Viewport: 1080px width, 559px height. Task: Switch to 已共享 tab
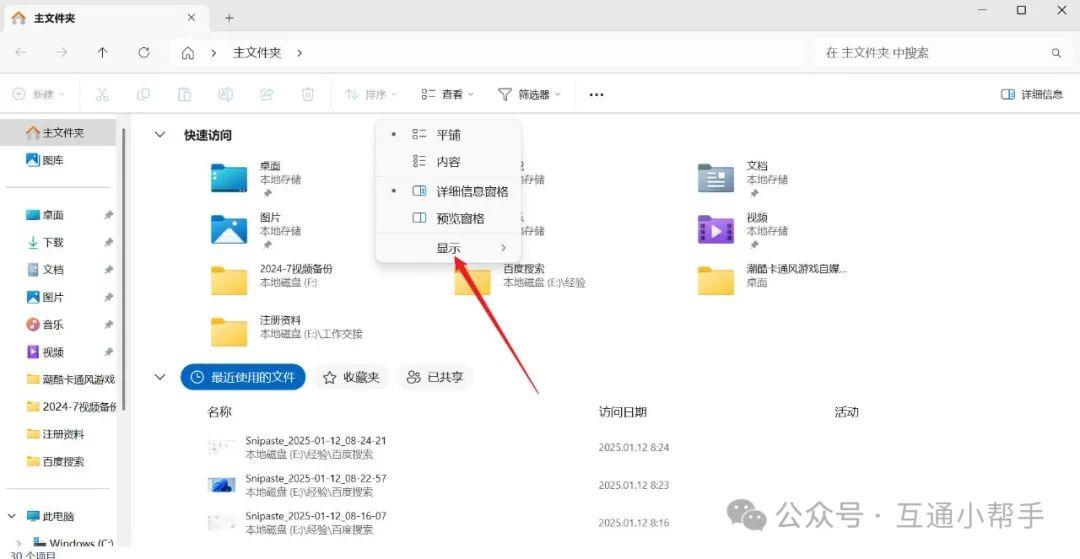point(435,377)
